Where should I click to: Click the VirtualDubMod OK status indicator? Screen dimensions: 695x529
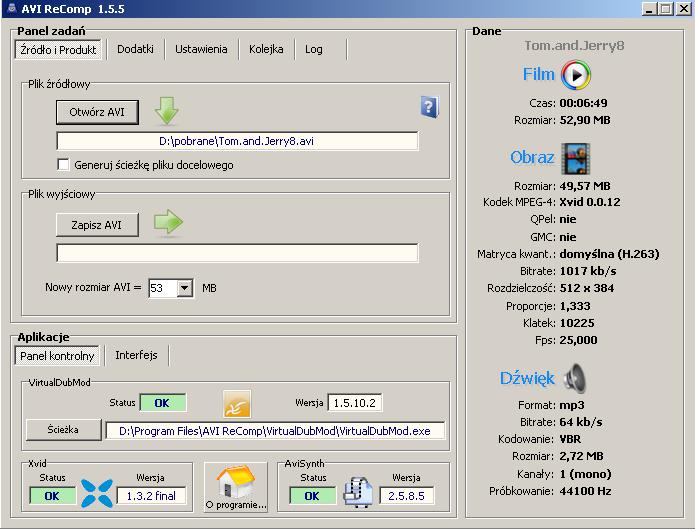[162, 403]
